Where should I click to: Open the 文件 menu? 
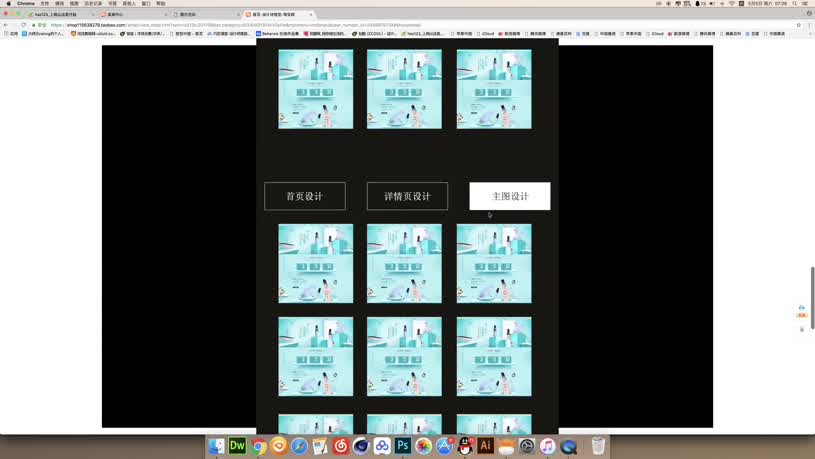click(45, 3)
